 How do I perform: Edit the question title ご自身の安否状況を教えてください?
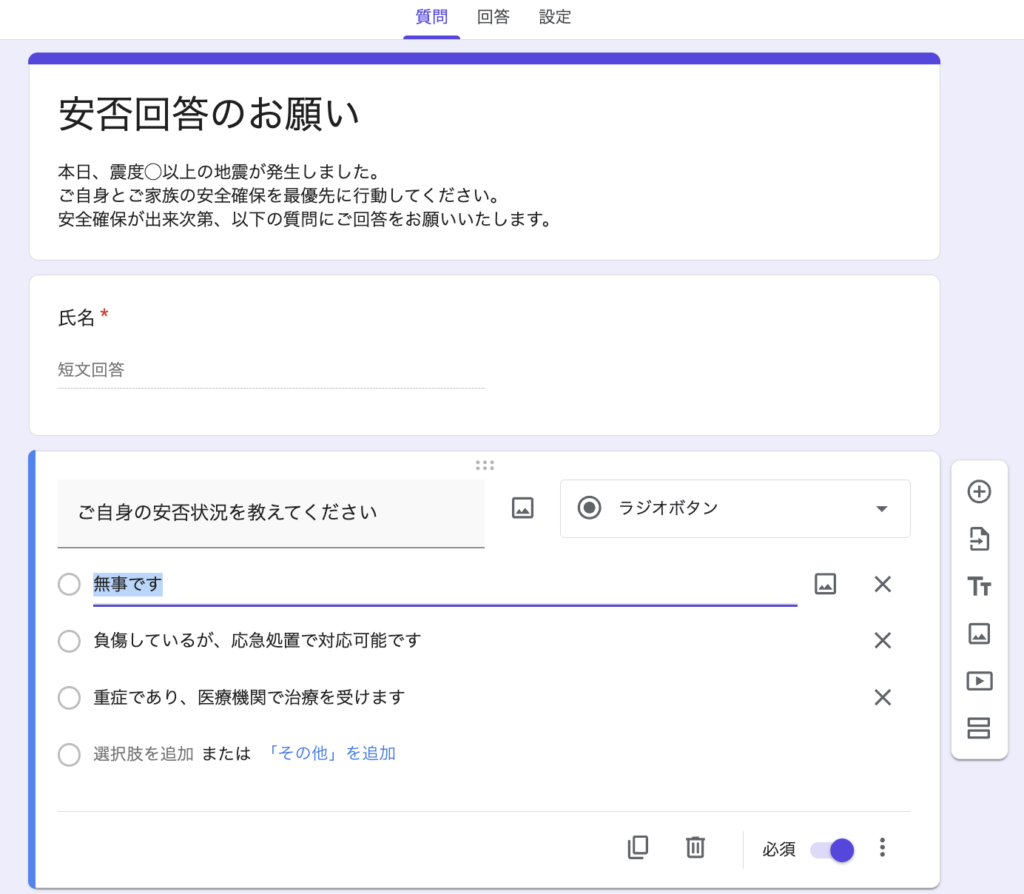click(x=271, y=513)
